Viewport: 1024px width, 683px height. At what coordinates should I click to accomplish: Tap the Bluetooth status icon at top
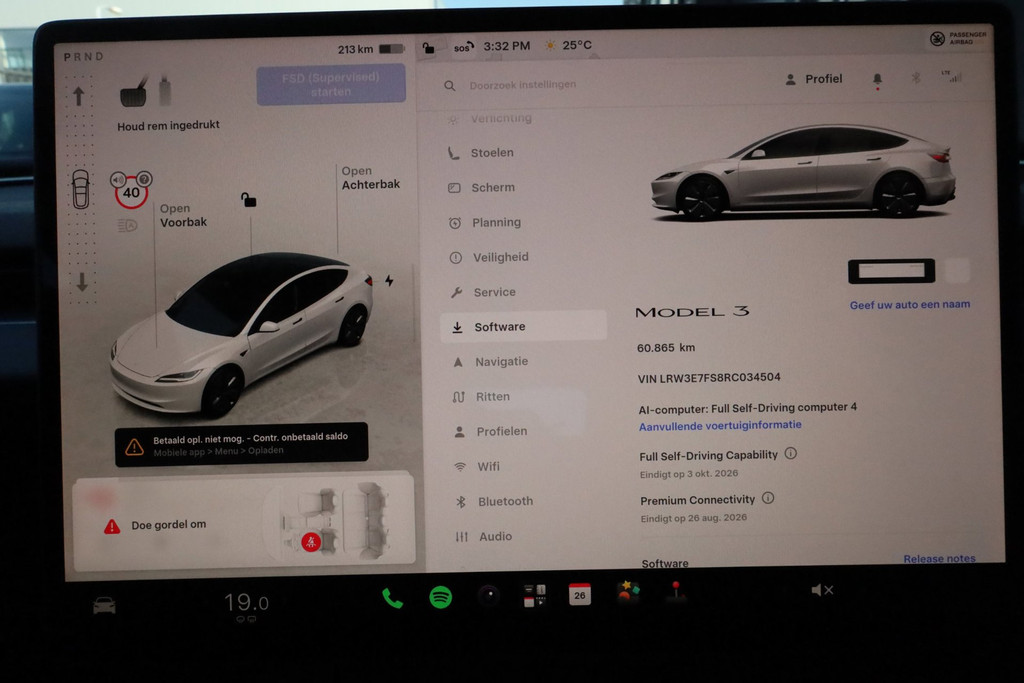916,78
